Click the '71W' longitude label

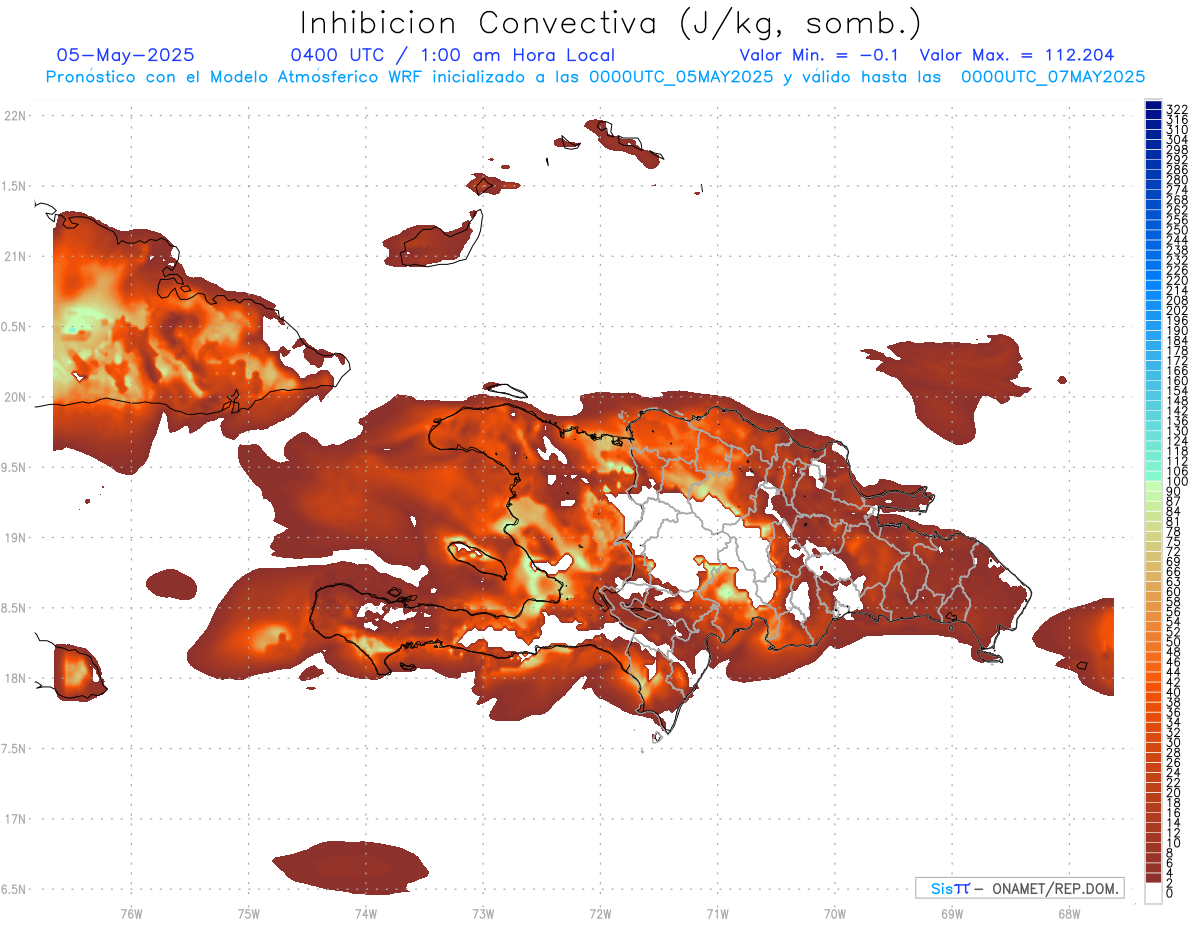pos(717,913)
